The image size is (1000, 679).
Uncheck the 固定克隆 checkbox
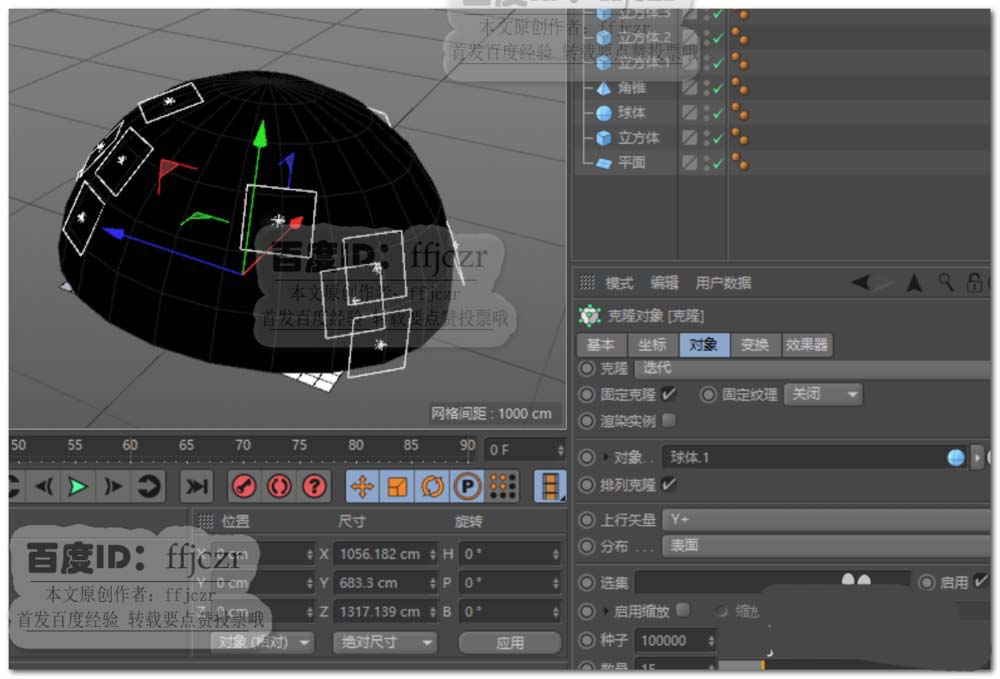tap(669, 394)
